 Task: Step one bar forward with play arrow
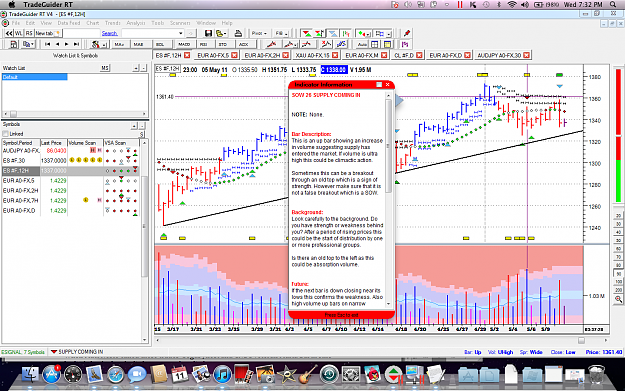tap(67, 44)
